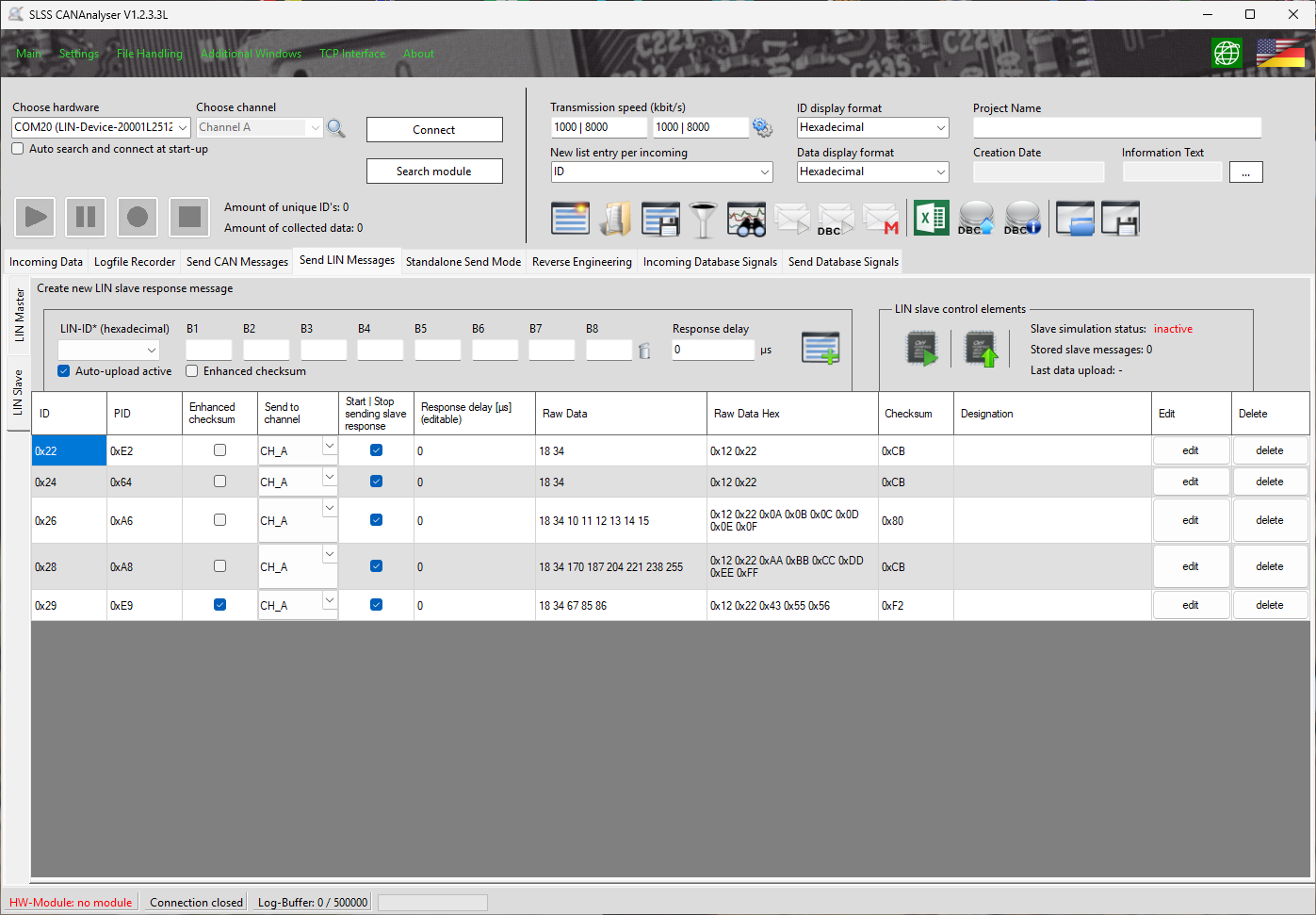The height and width of the screenshot is (915, 1316).
Task: Click the chip with green upload arrow
Action: [982, 349]
